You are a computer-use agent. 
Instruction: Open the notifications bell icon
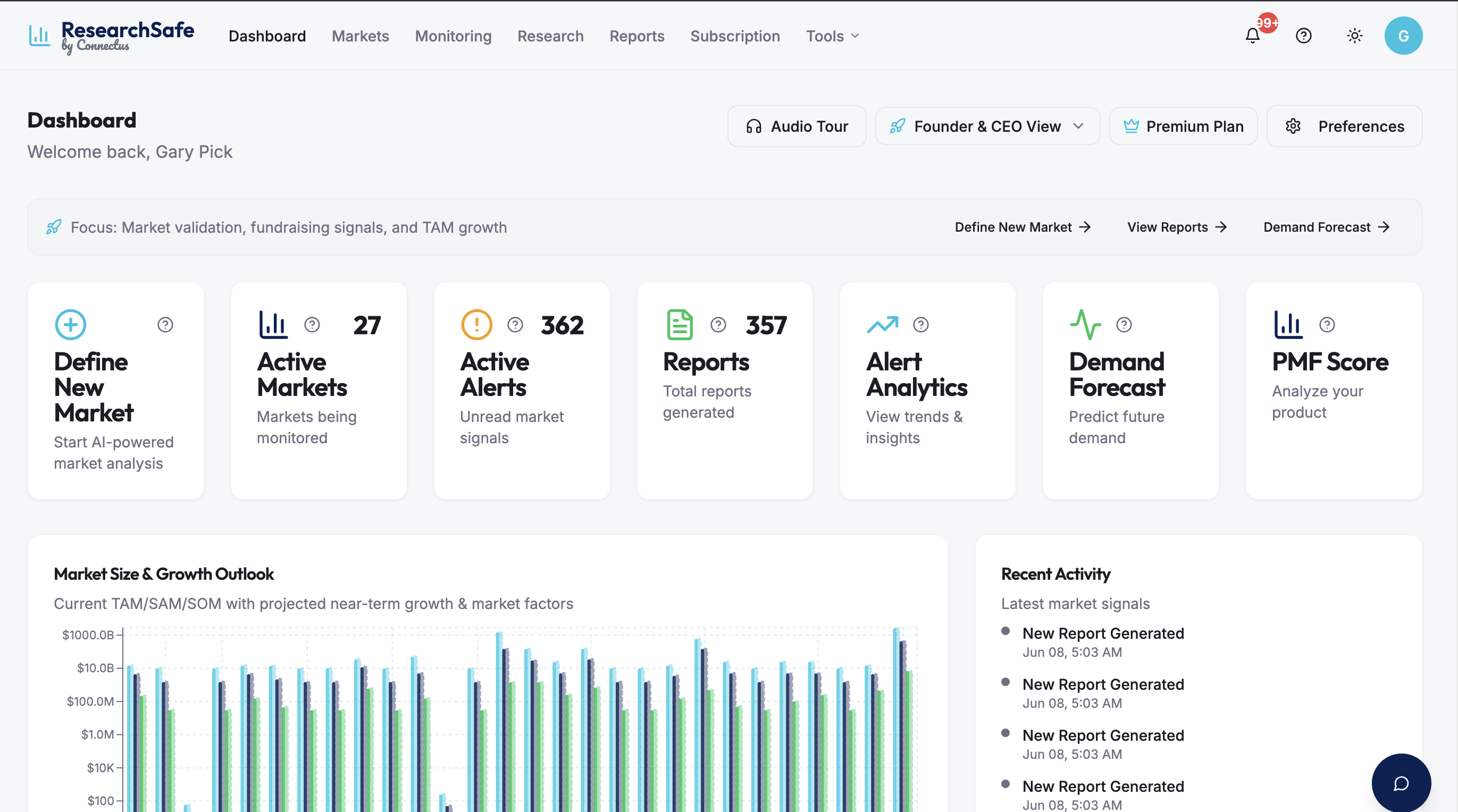[1252, 36]
